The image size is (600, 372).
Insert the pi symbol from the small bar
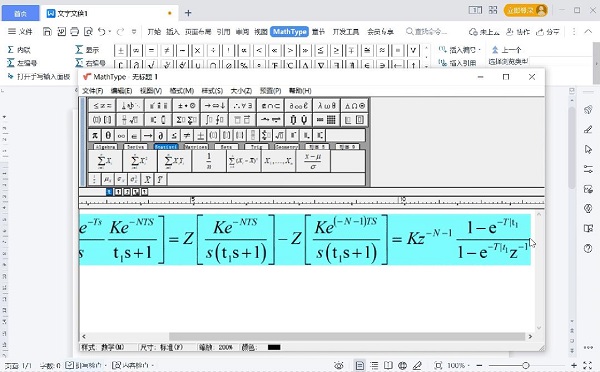95,135
